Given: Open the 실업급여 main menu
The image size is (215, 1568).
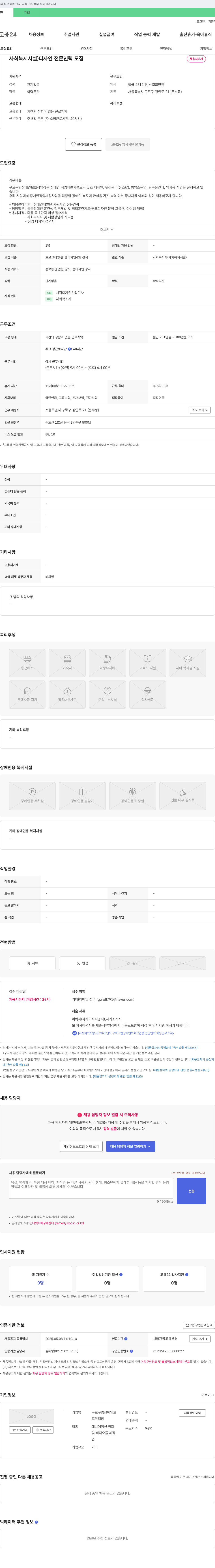Looking at the screenshot, I should pos(107,35).
